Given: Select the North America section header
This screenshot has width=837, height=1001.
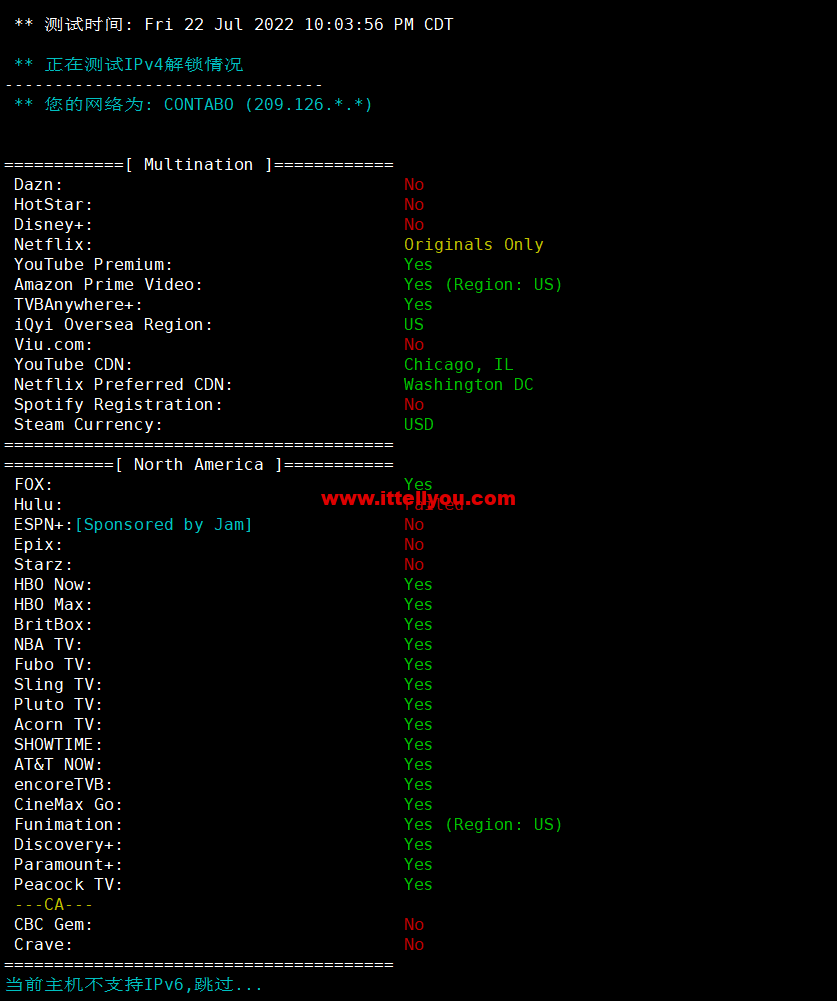Looking at the screenshot, I should (x=199, y=465).
